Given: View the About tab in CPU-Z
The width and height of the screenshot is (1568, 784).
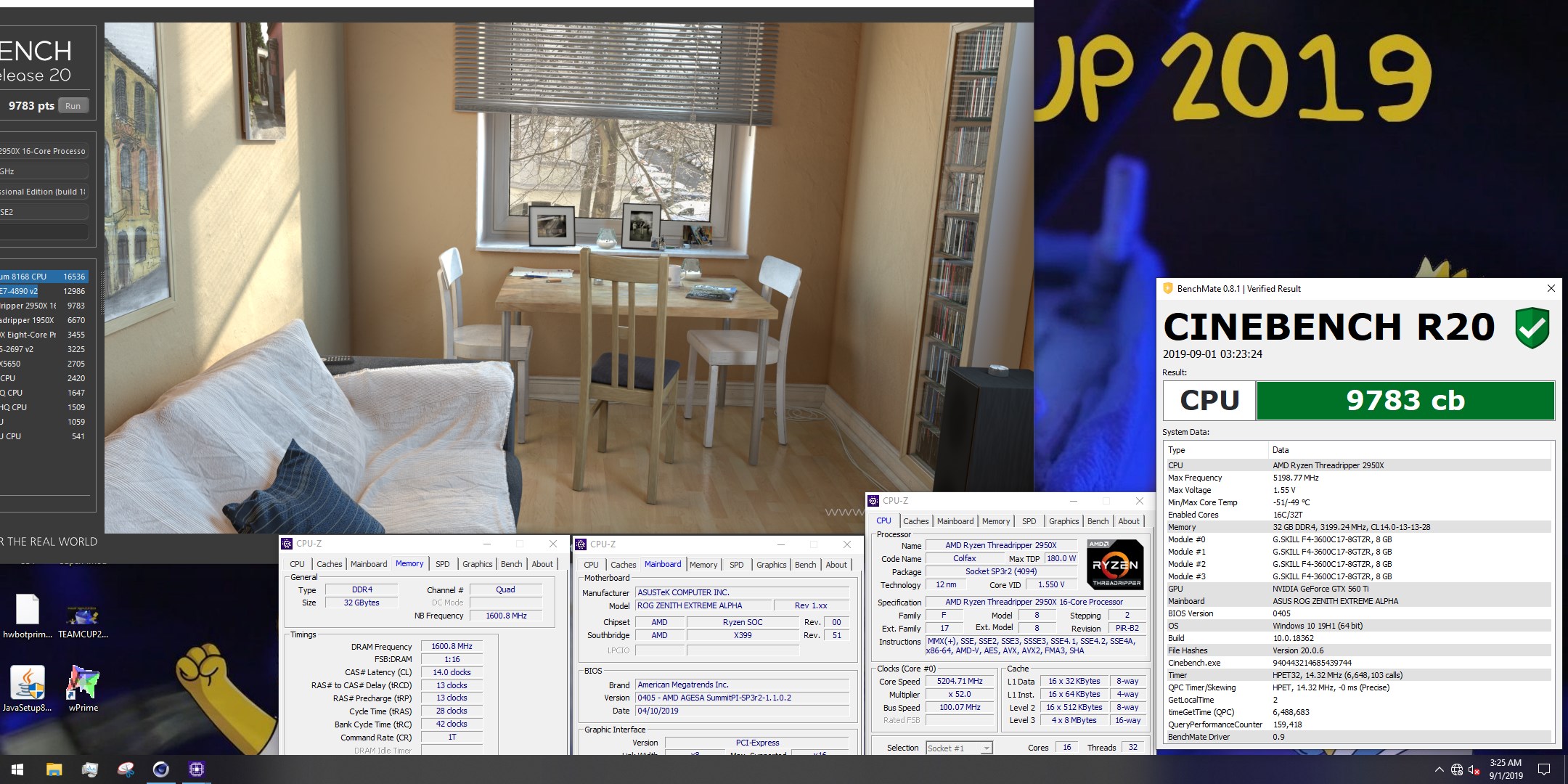Looking at the screenshot, I should [1130, 520].
